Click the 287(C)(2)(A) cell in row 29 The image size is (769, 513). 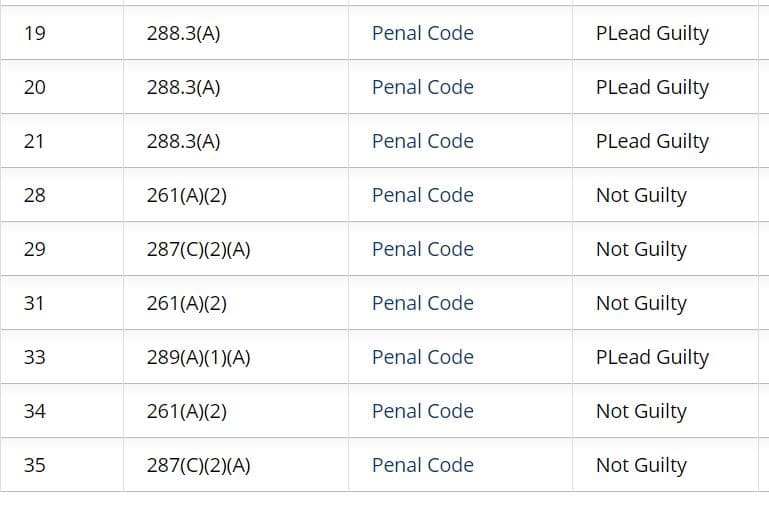click(198, 249)
